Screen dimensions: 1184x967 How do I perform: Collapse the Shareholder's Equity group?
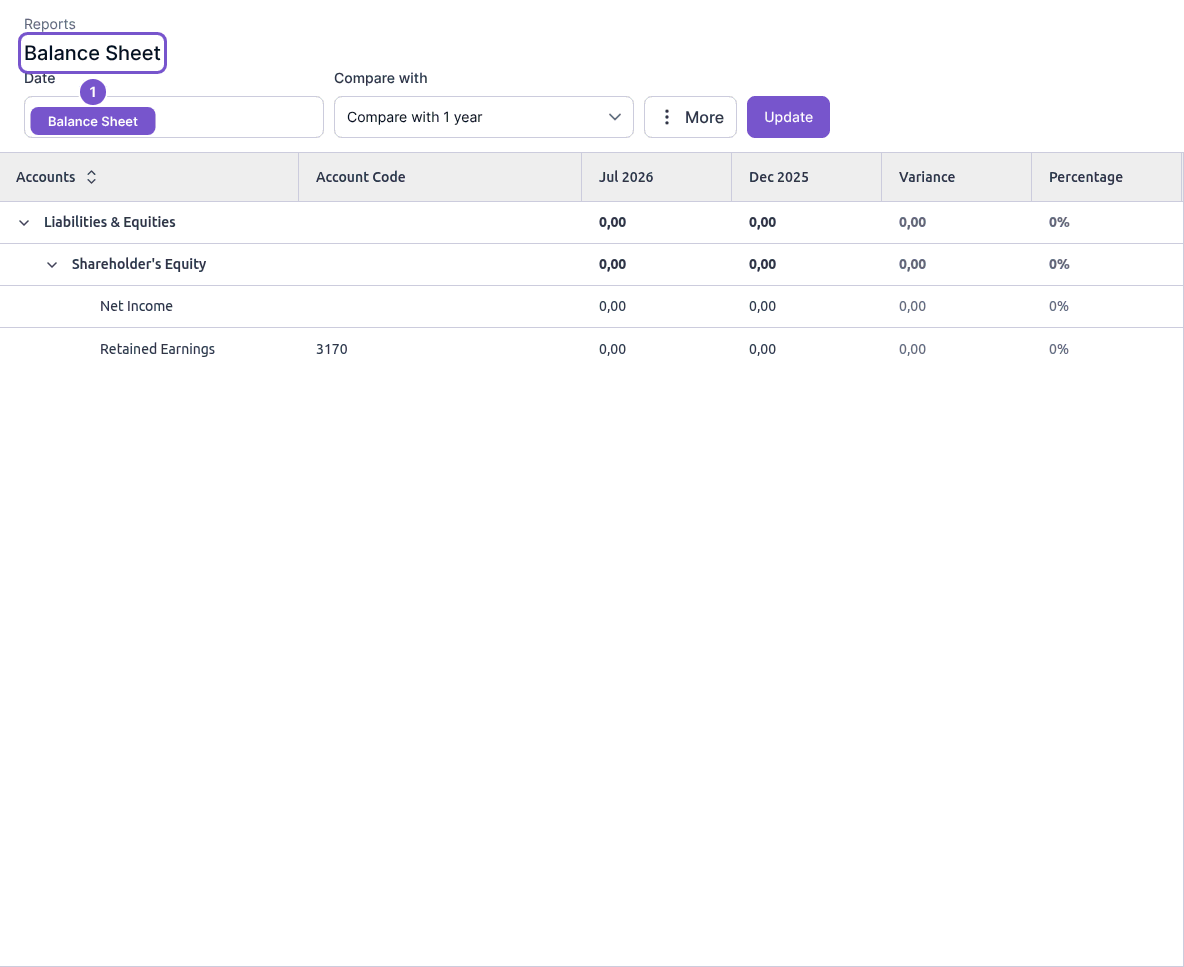pyautogui.click(x=52, y=265)
